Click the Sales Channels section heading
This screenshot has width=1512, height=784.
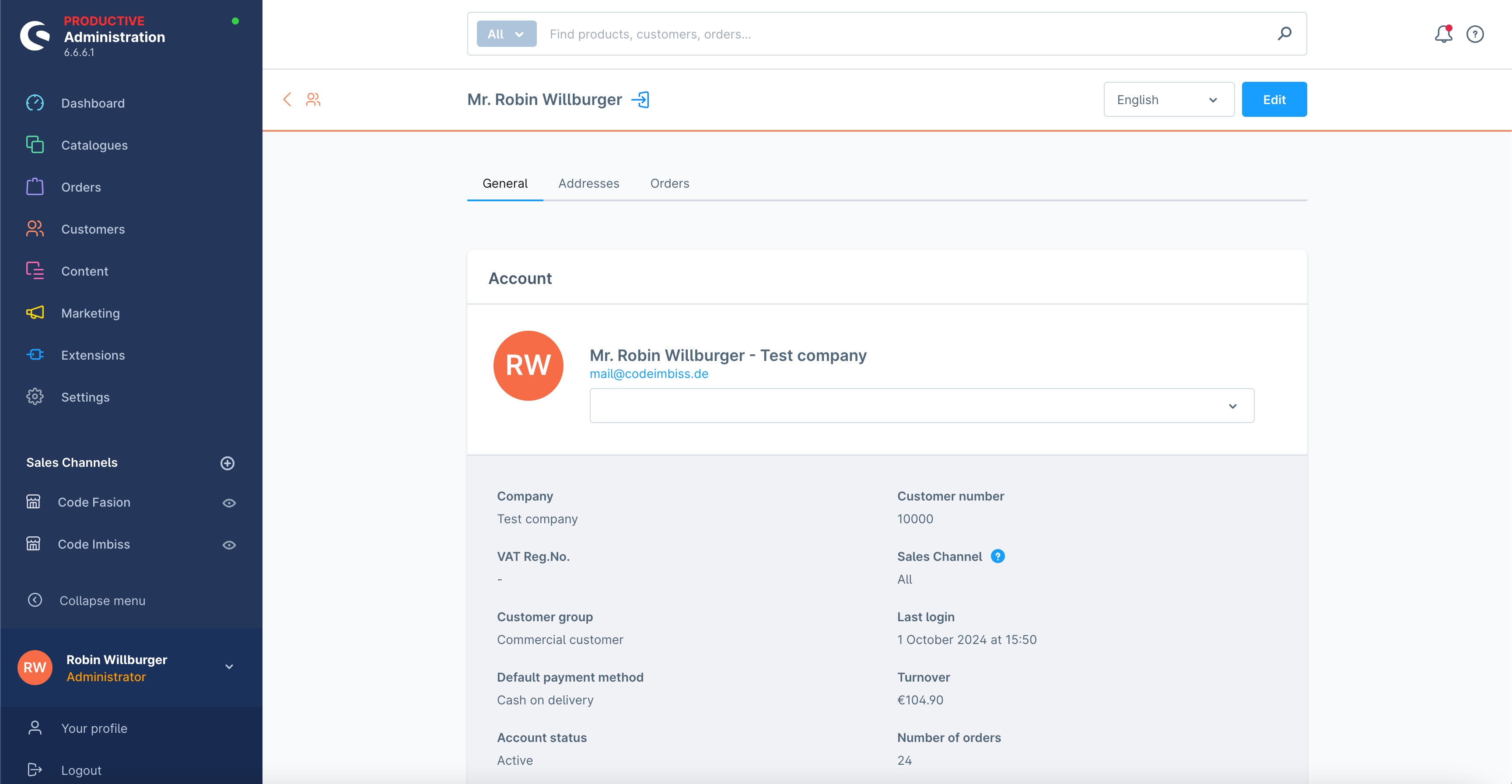(x=72, y=462)
